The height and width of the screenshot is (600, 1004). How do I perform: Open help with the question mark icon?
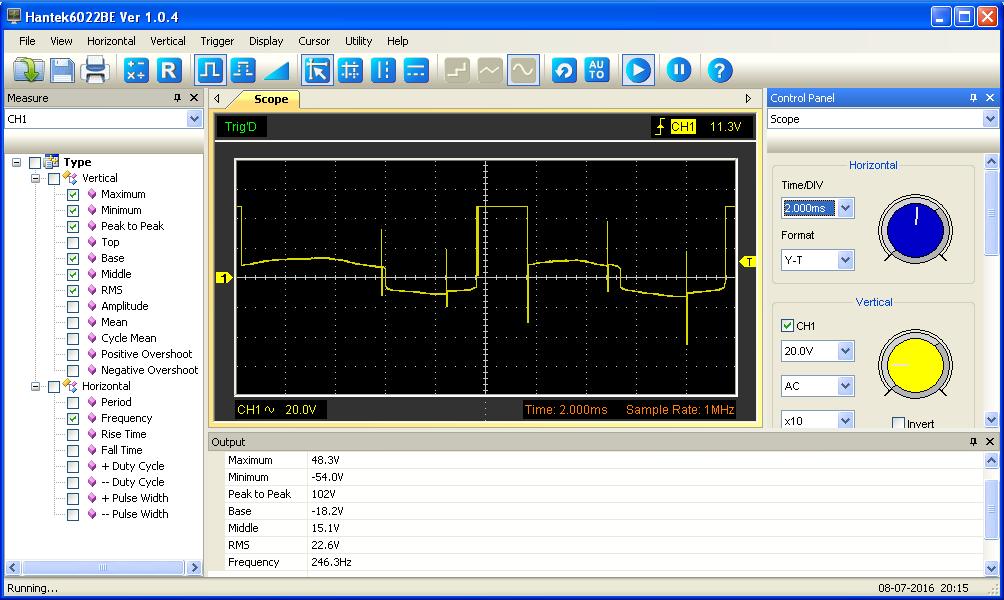720,70
